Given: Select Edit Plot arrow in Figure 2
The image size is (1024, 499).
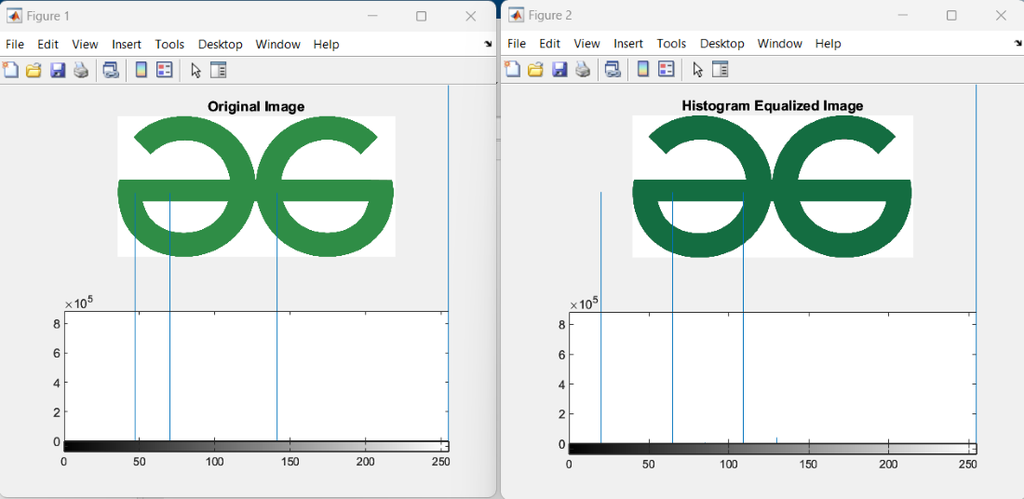Looking at the screenshot, I should click(697, 69).
